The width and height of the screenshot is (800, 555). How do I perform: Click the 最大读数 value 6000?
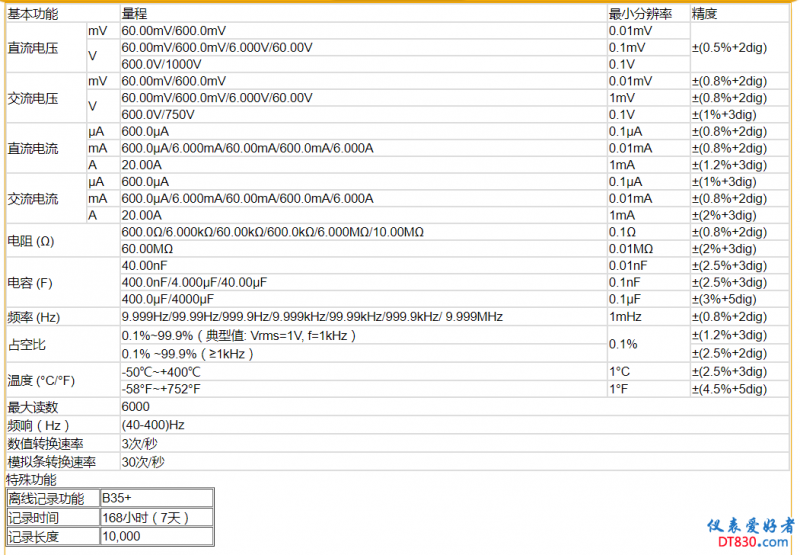click(136, 407)
